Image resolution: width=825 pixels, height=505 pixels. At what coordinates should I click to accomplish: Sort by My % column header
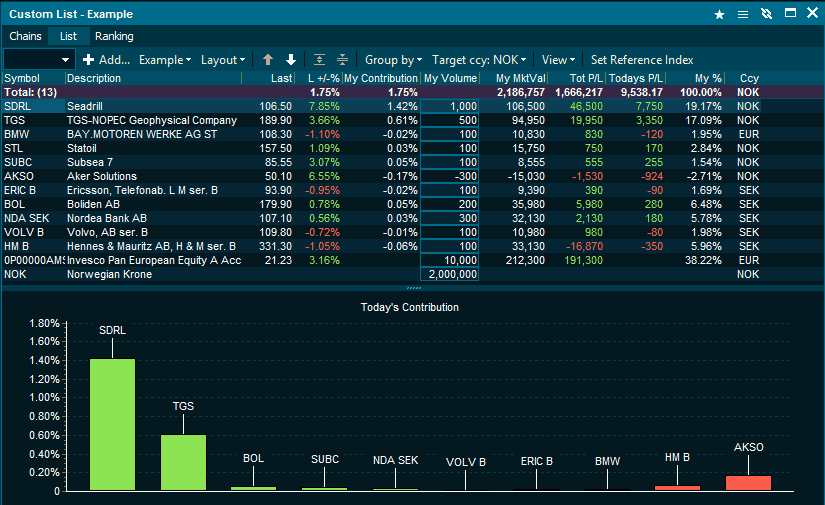pos(696,78)
